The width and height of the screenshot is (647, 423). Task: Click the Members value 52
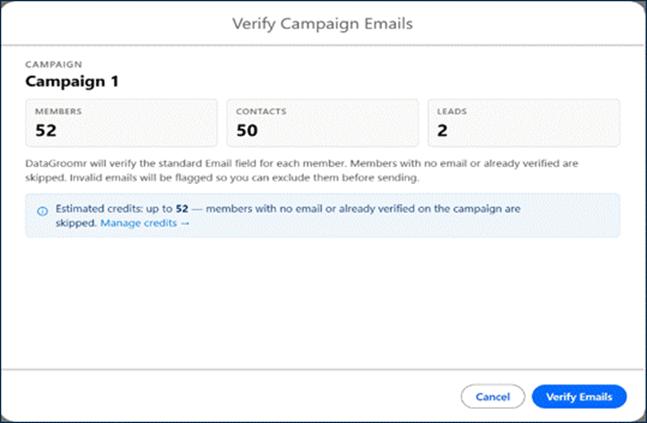click(x=46, y=130)
